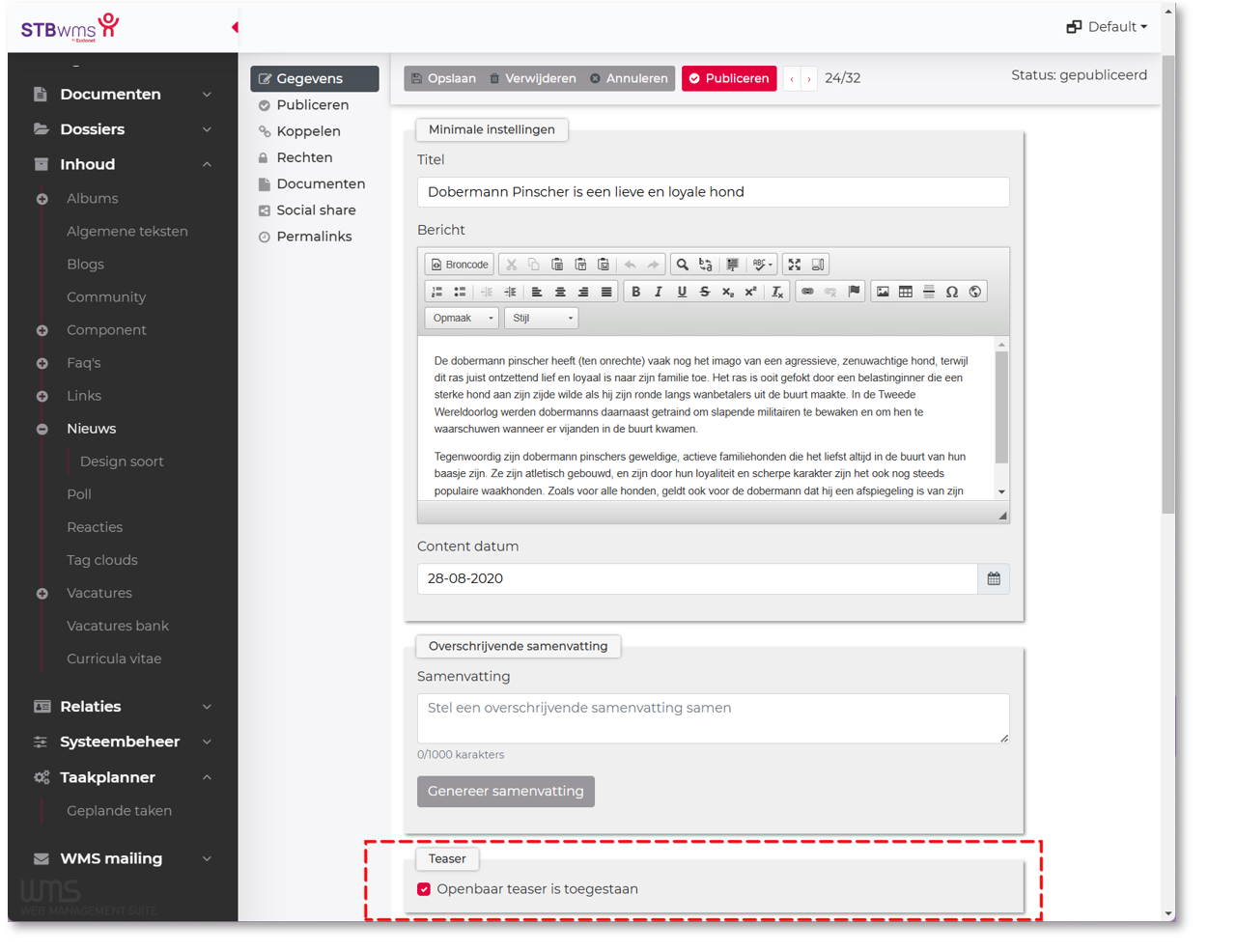Click the Annuleren cancel button
This screenshot has height=952, width=1237.
pyautogui.click(x=629, y=78)
